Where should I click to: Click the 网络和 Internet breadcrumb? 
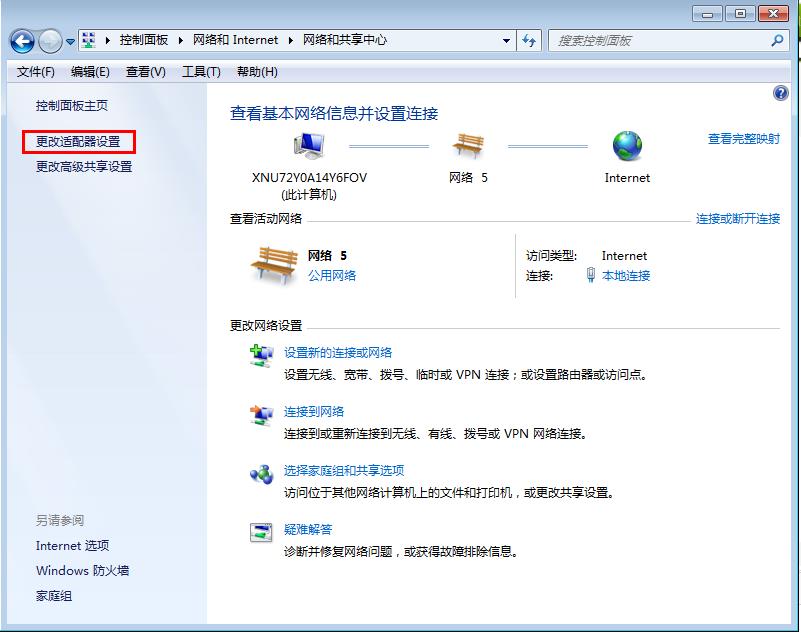(x=235, y=40)
